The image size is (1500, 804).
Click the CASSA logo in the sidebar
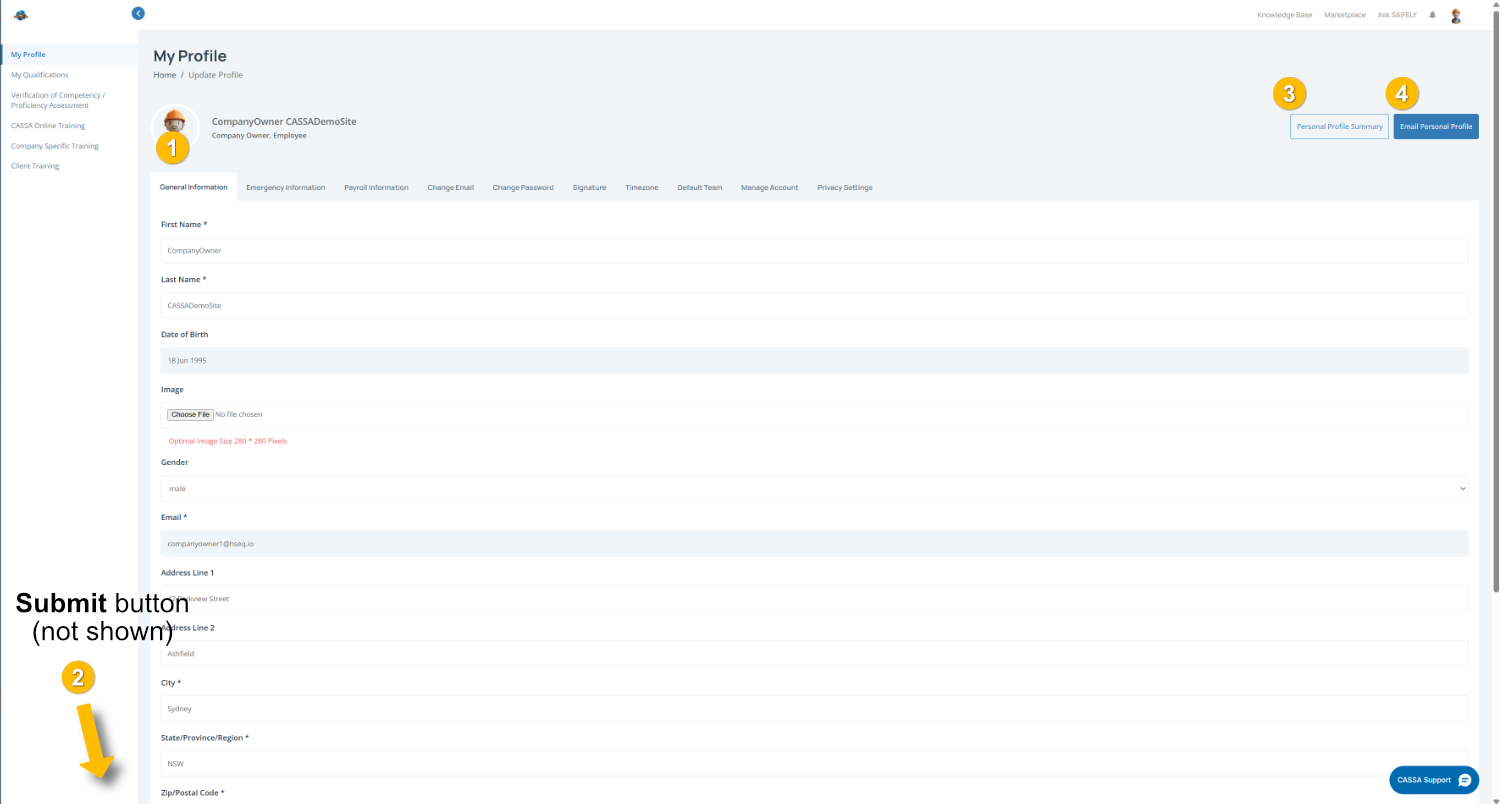tap(21, 15)
